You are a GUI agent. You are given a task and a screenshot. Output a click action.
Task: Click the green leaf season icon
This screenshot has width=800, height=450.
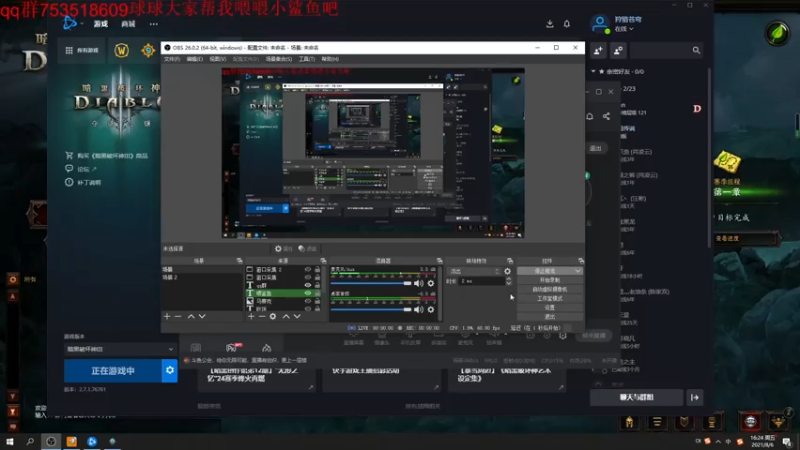pos(777,34)
